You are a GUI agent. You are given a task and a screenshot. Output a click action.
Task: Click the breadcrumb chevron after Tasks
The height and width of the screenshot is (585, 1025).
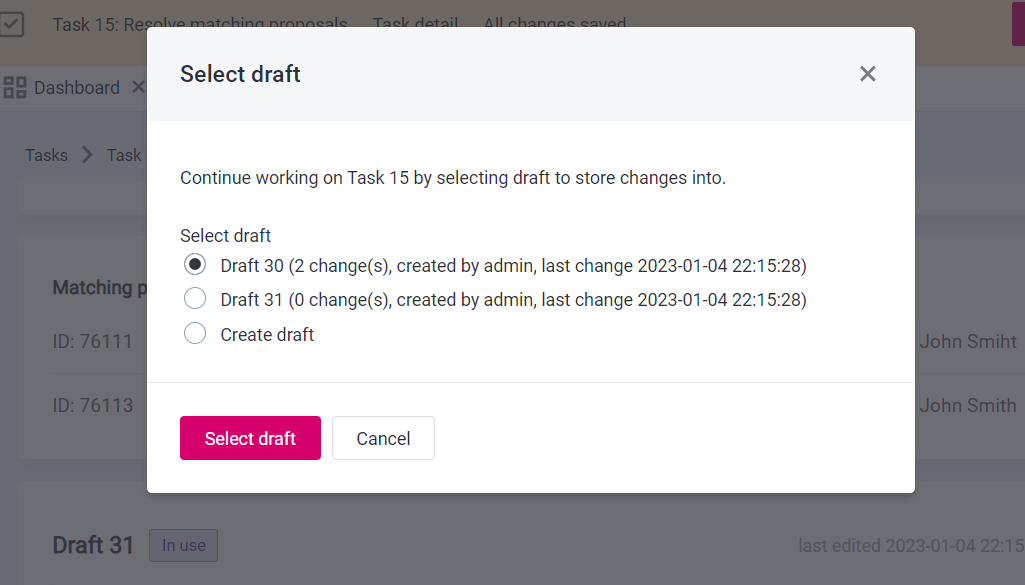(x=87, y=155)
